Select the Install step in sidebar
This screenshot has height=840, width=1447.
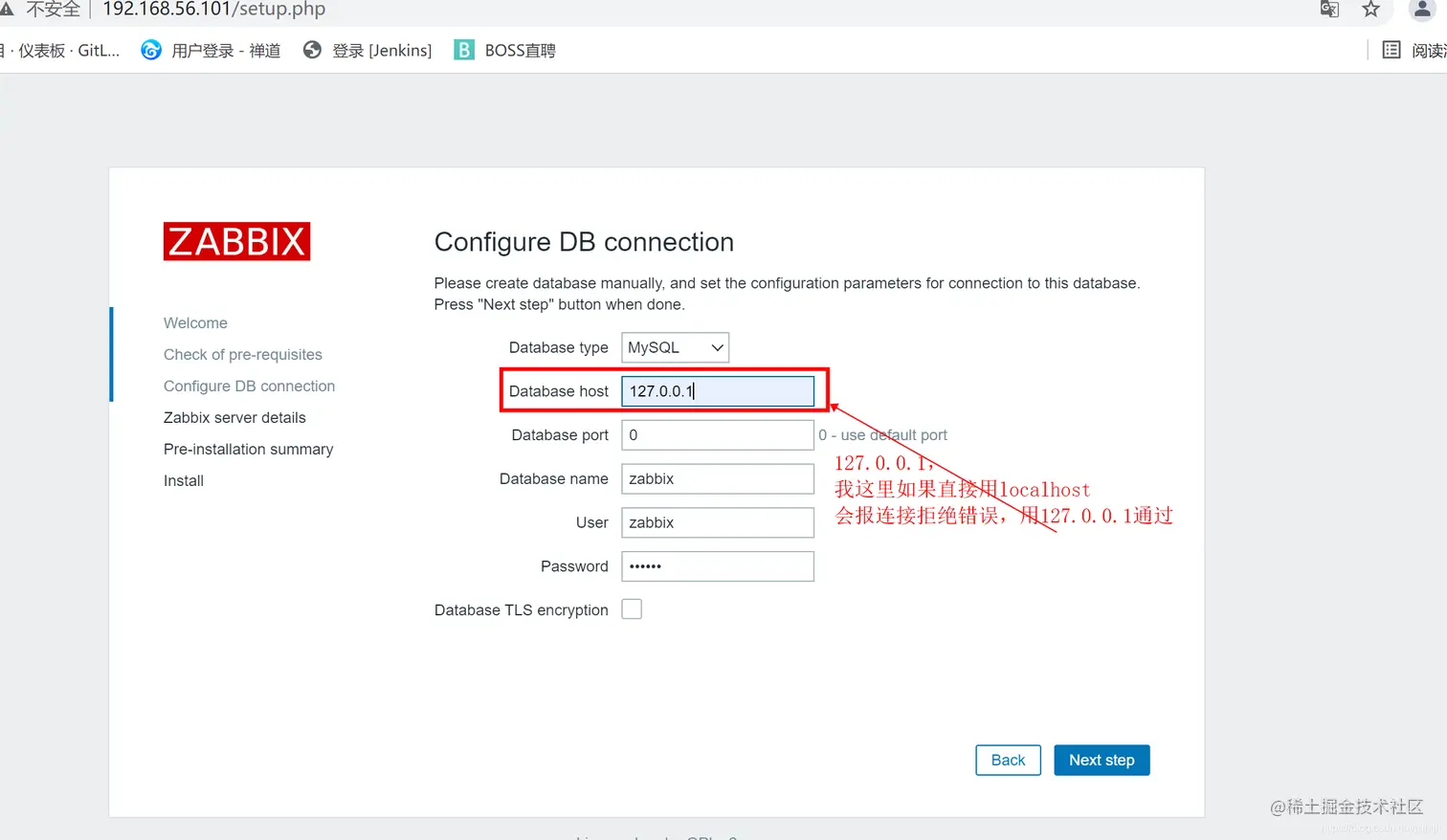click(x=184, y=481)
